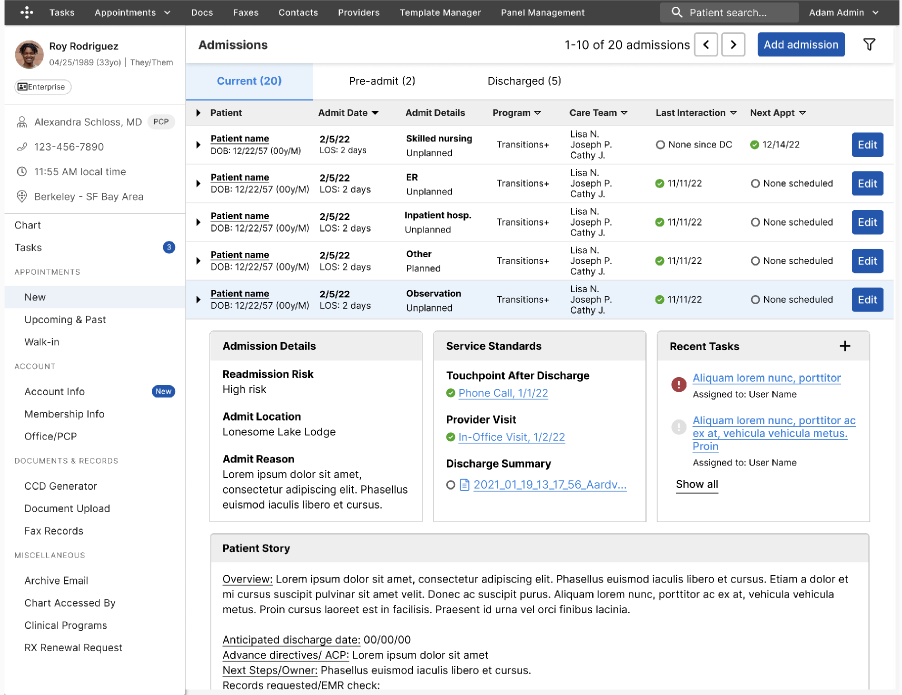Screen dimensions: 902x695
Task: Open the Appointments menu dropdown
Action: click(x=132, y=12)
